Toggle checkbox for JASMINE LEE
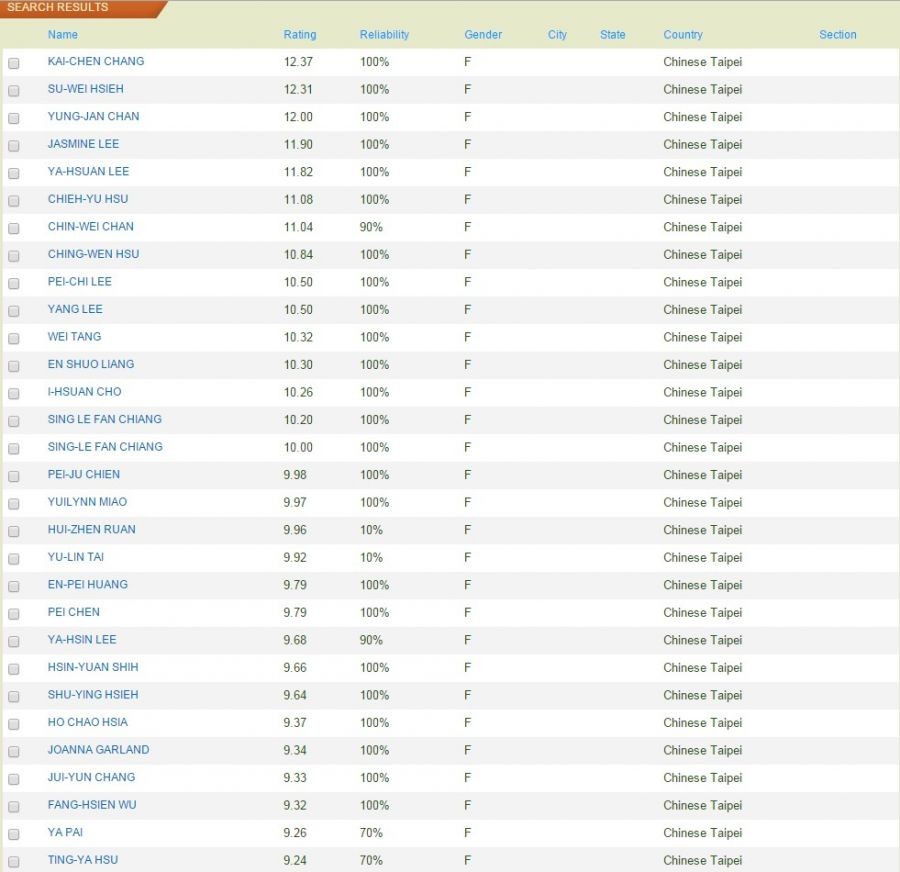Screen dimensions: 900x872 14,146
